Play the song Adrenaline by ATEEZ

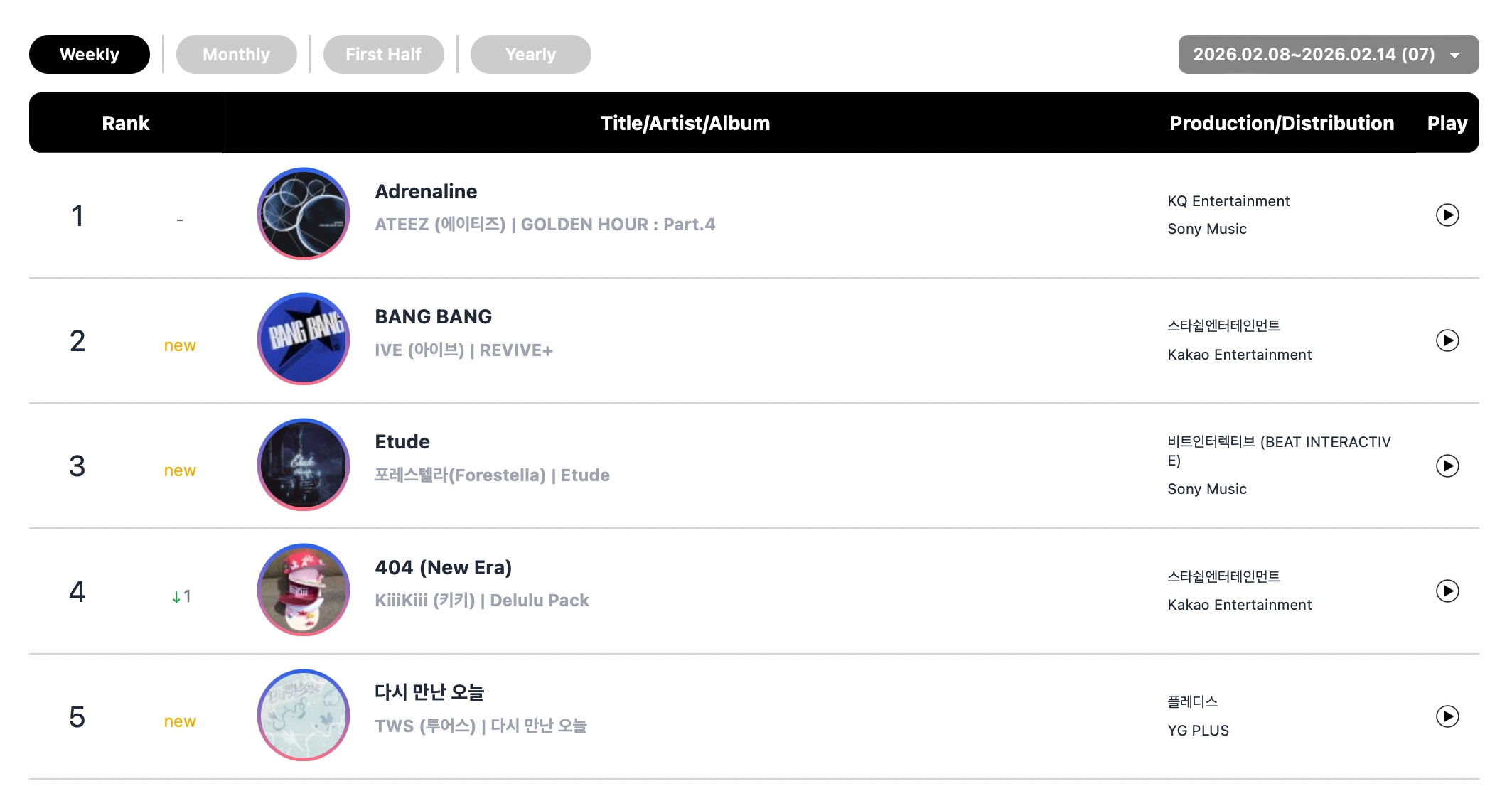click(x=1447, y=215)
